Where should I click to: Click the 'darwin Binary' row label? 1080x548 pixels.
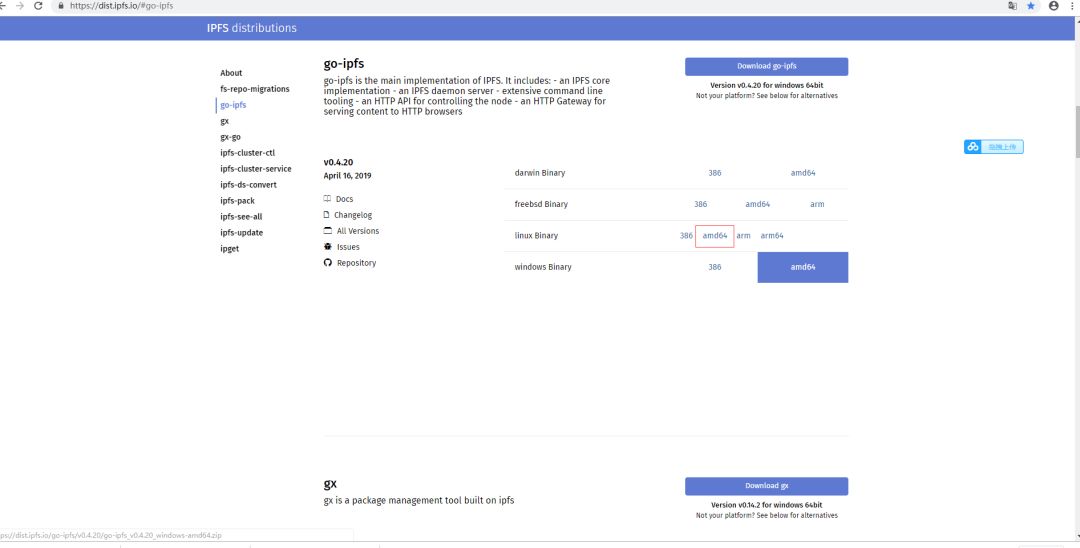pyautogui.click(x=539, y=173)
